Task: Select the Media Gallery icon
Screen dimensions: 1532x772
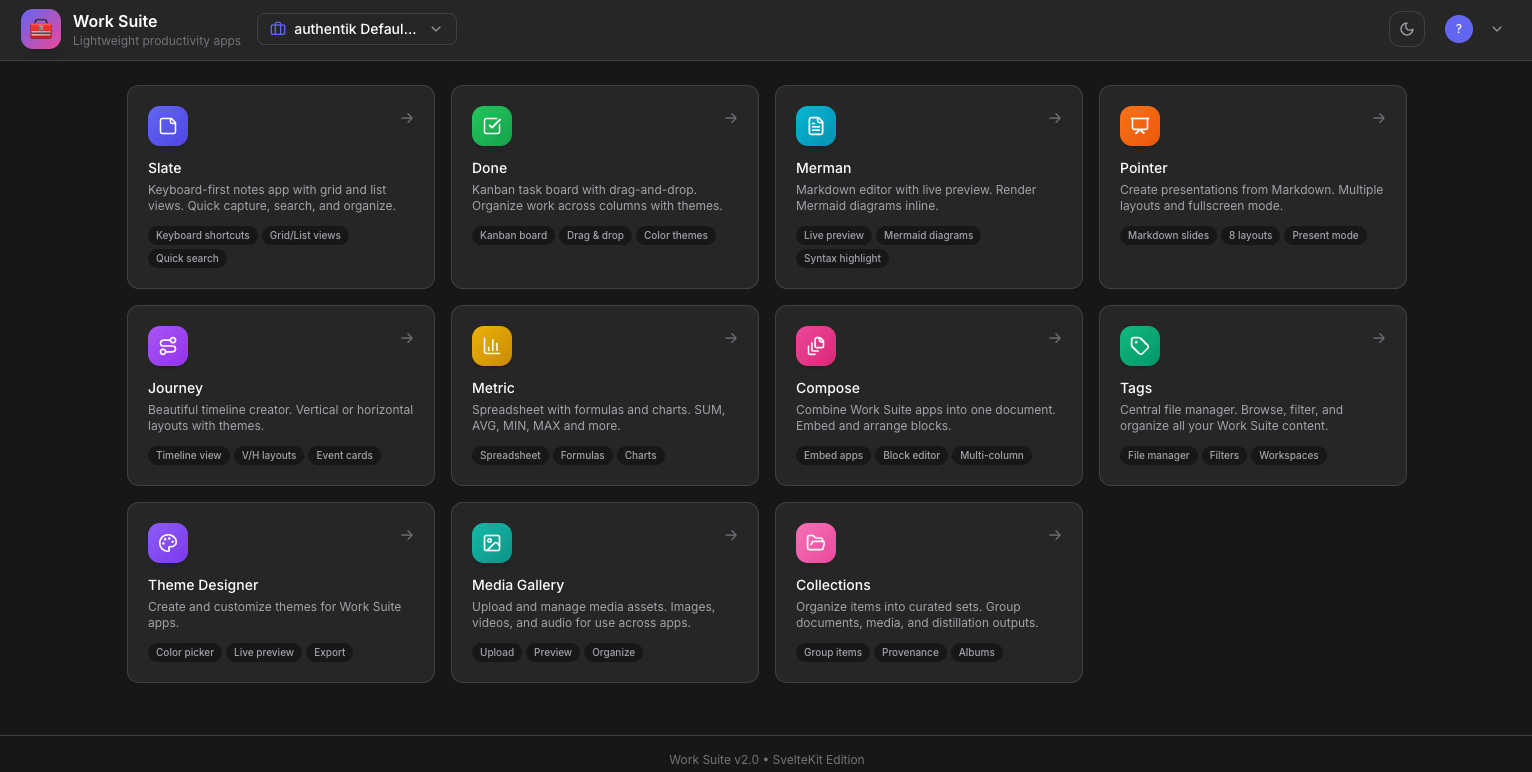Action: 492,543
